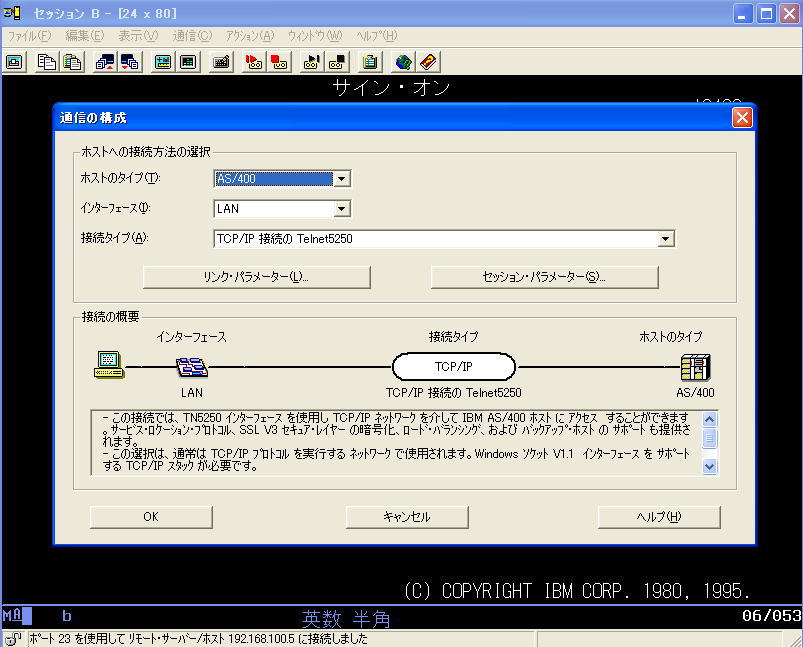Click the Paste toolbar icon

coord(72,62)
